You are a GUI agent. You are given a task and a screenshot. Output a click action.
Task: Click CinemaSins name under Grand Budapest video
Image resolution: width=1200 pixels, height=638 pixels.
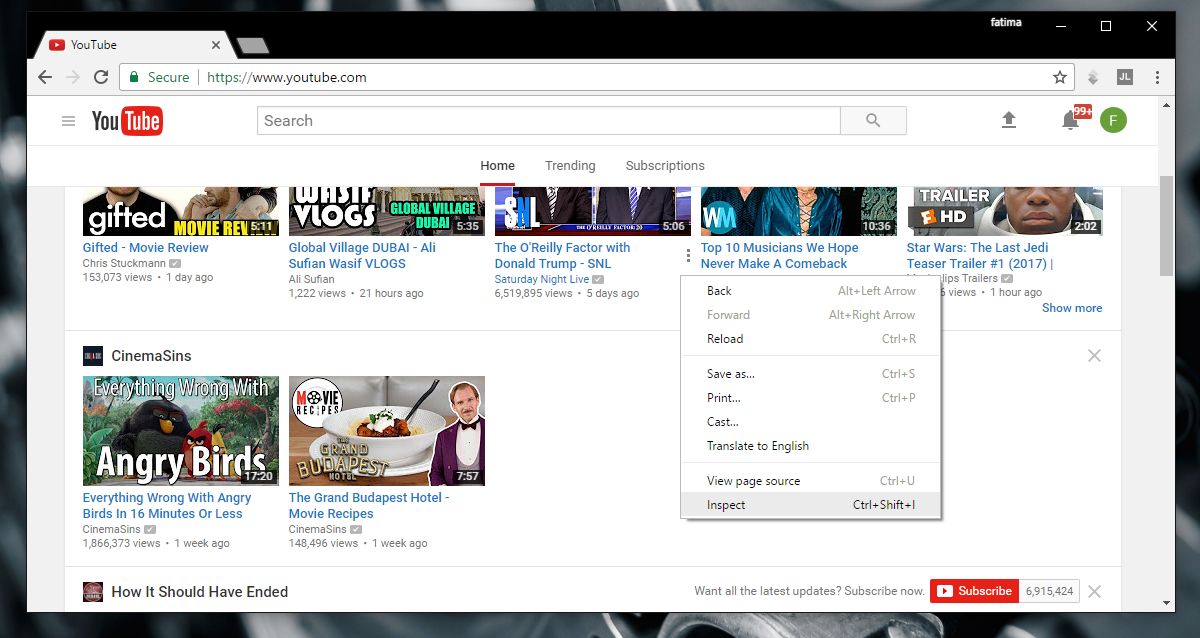click(x=317, y=529)
